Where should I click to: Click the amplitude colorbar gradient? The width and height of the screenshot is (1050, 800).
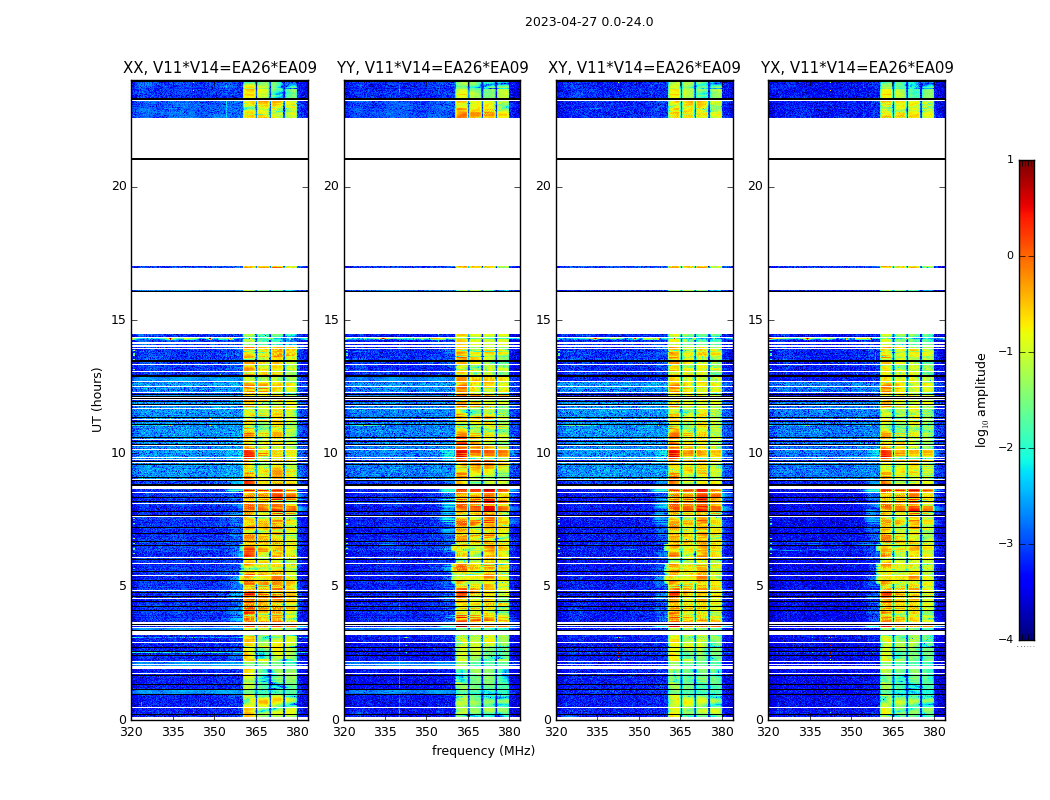point(1026,400)
